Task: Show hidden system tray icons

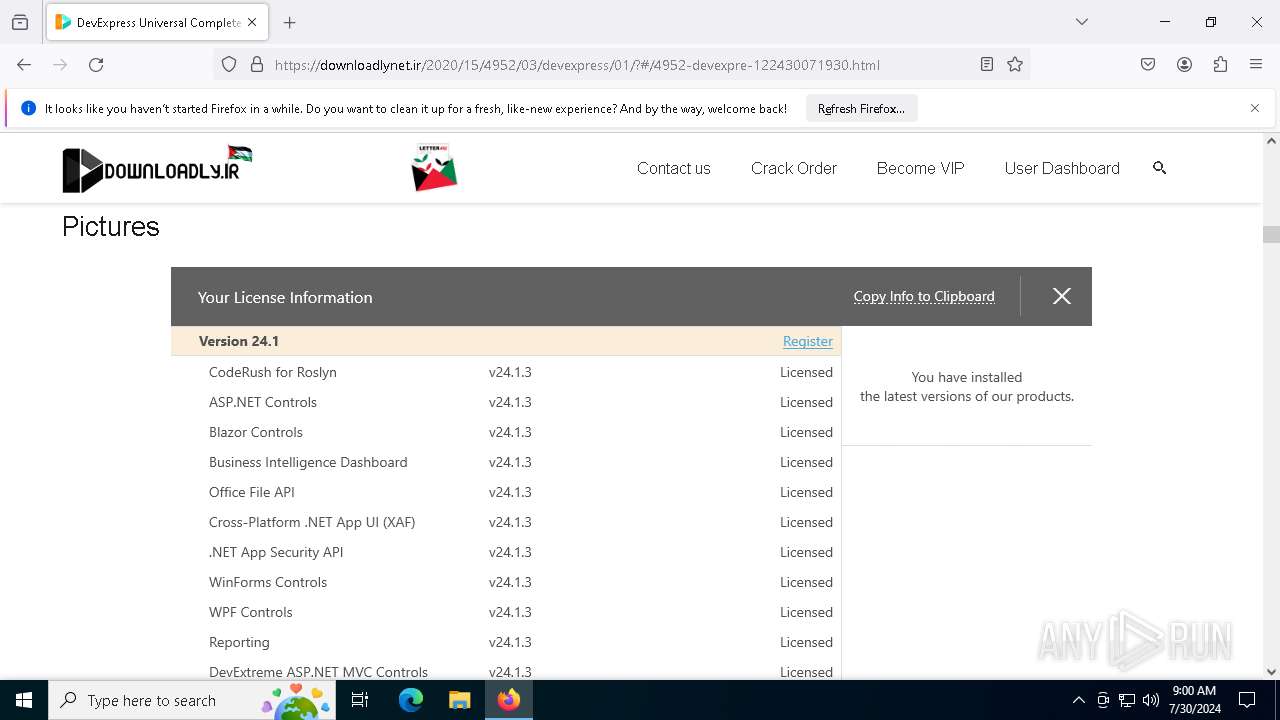Action: click(1078, 700)
